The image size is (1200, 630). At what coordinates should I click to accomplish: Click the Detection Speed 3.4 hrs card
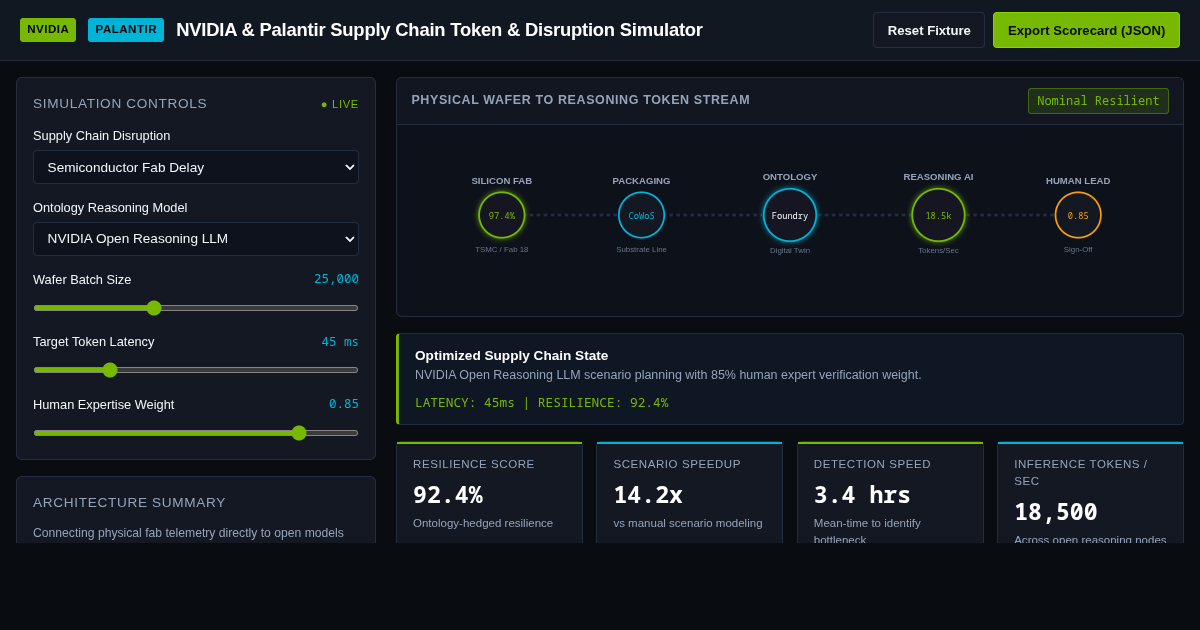click(890, 493)
